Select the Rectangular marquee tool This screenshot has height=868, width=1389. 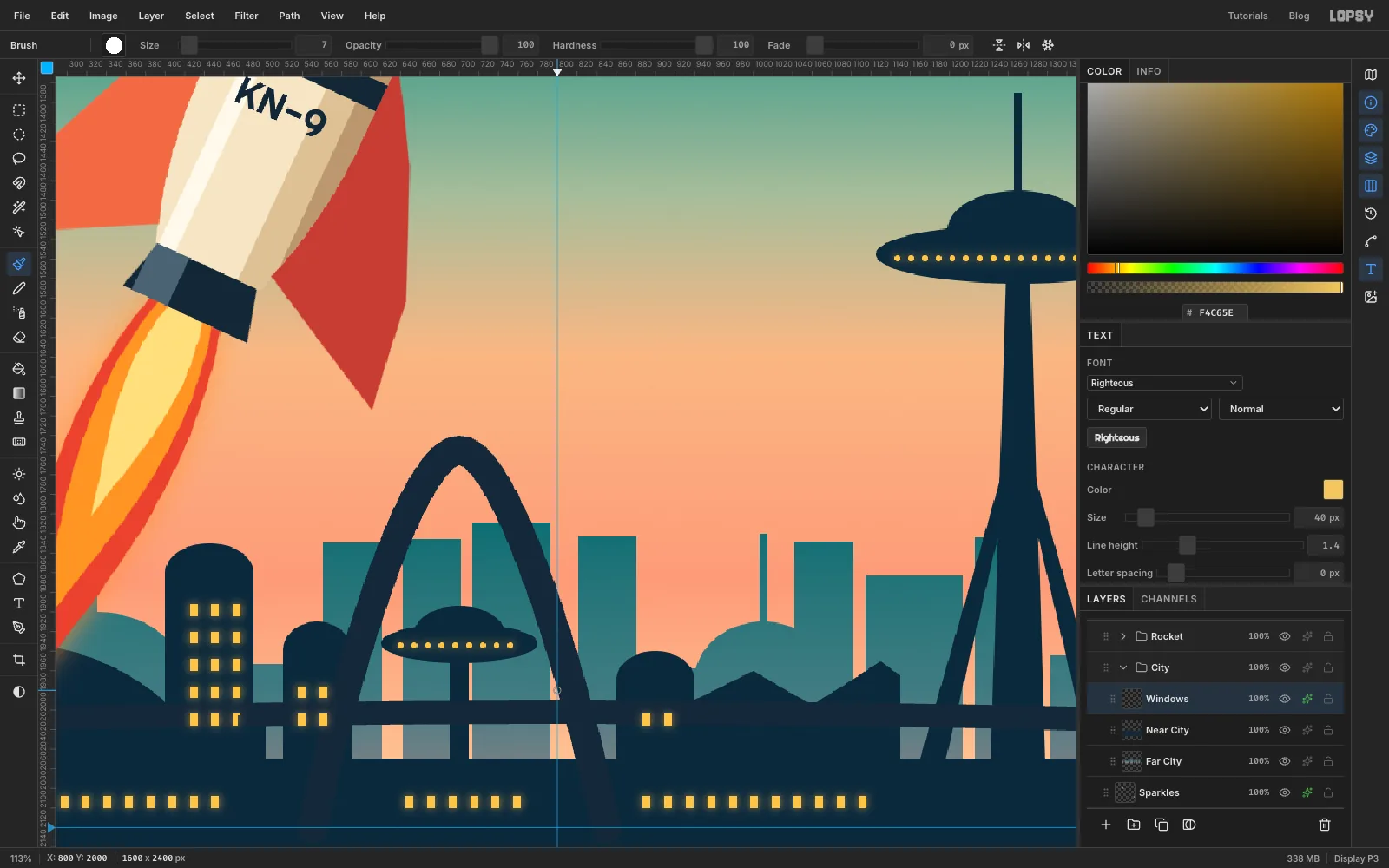pos(19,110)
